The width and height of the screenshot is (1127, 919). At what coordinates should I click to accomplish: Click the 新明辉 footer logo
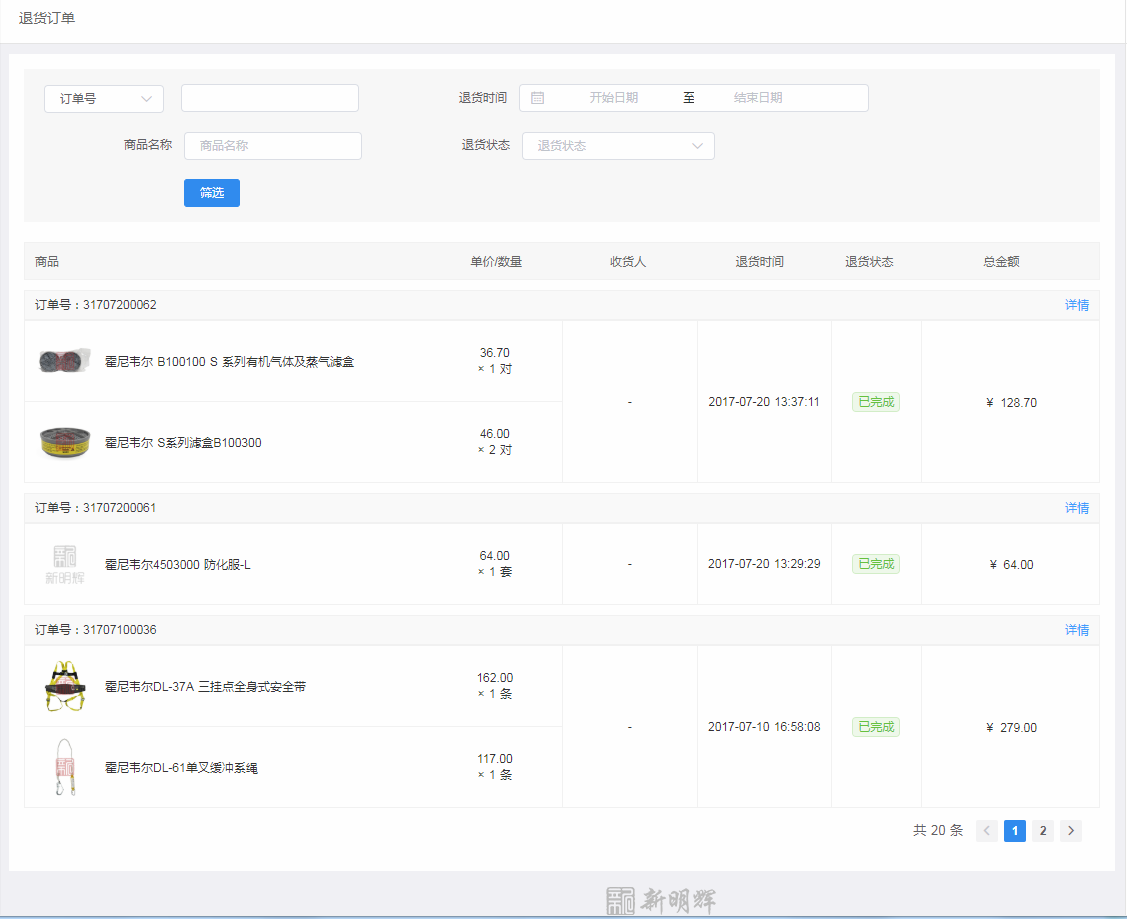661,900
